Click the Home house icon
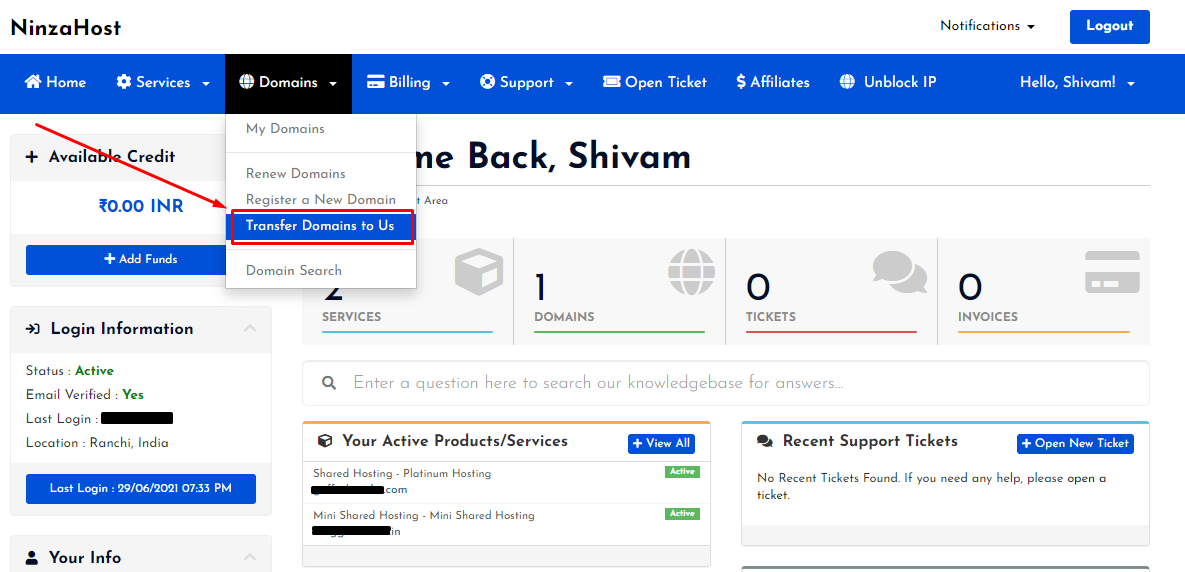 [x=32, y=82]
